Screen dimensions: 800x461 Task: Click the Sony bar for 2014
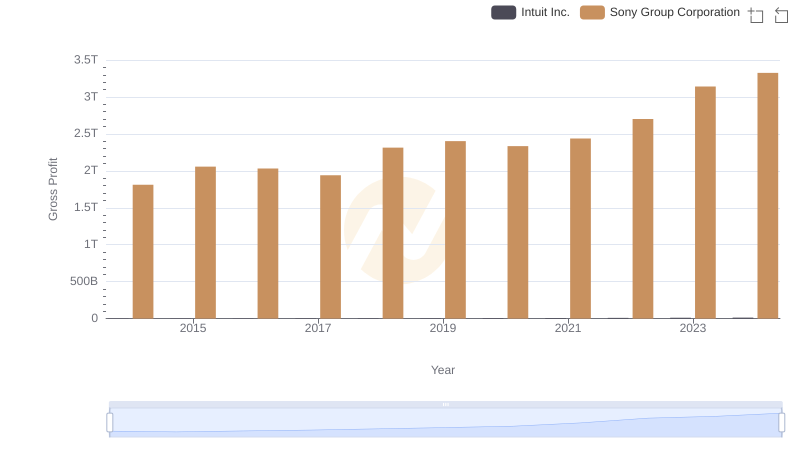(143, 251)
